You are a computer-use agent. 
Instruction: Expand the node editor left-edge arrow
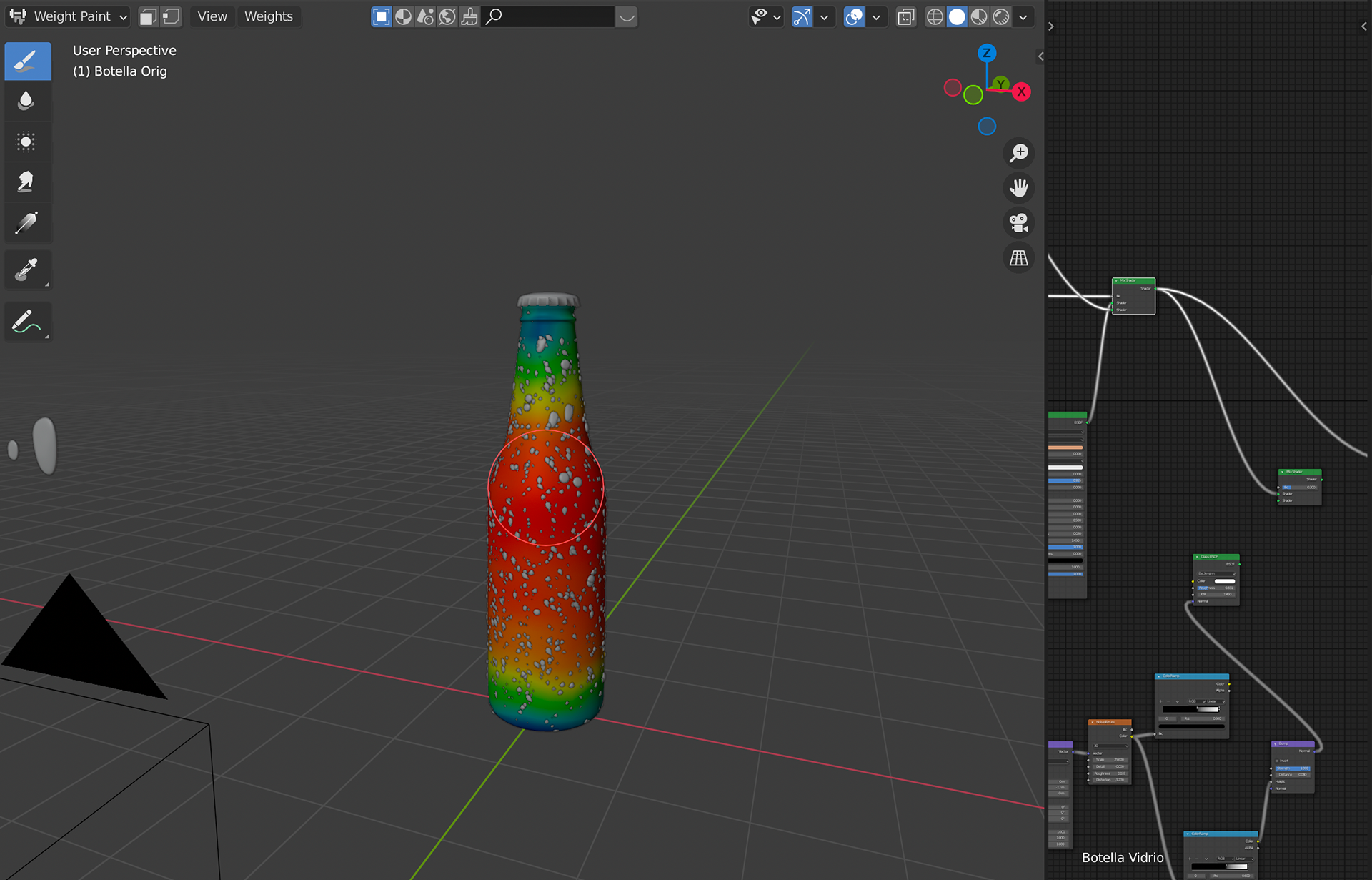(1051, 26)
